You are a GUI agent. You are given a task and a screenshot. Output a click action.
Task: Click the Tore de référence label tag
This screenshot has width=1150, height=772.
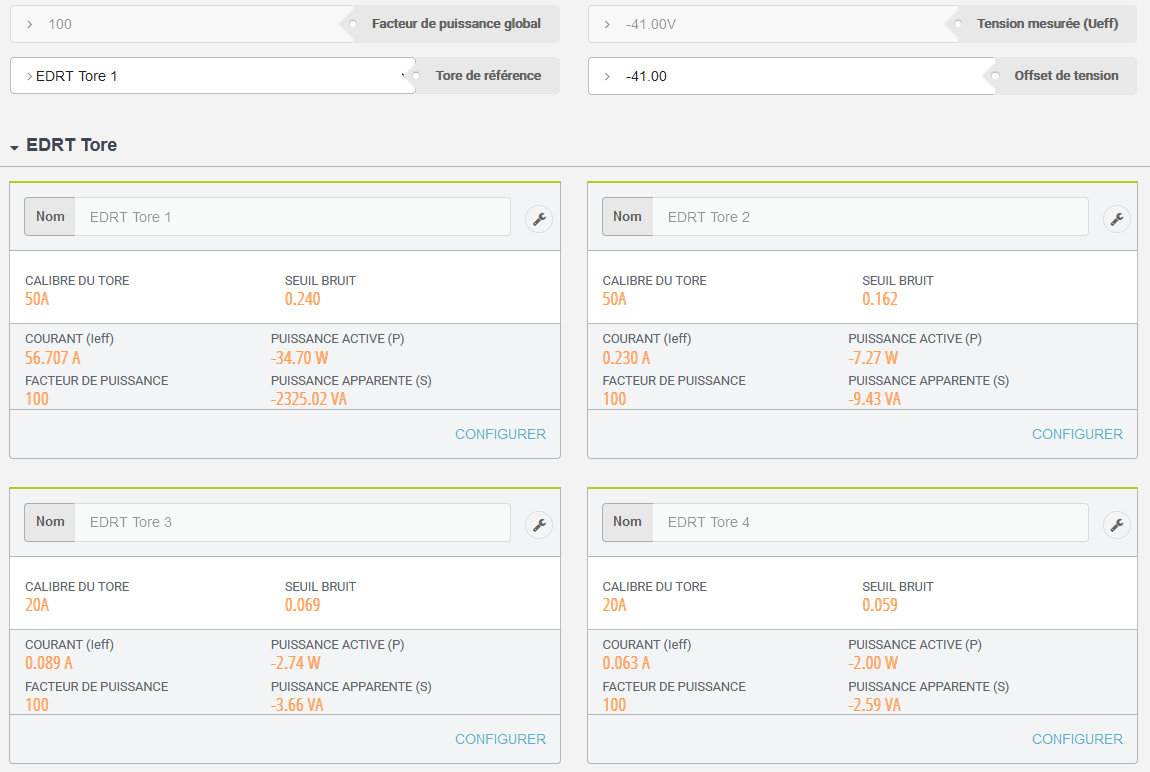click(488, 76)
